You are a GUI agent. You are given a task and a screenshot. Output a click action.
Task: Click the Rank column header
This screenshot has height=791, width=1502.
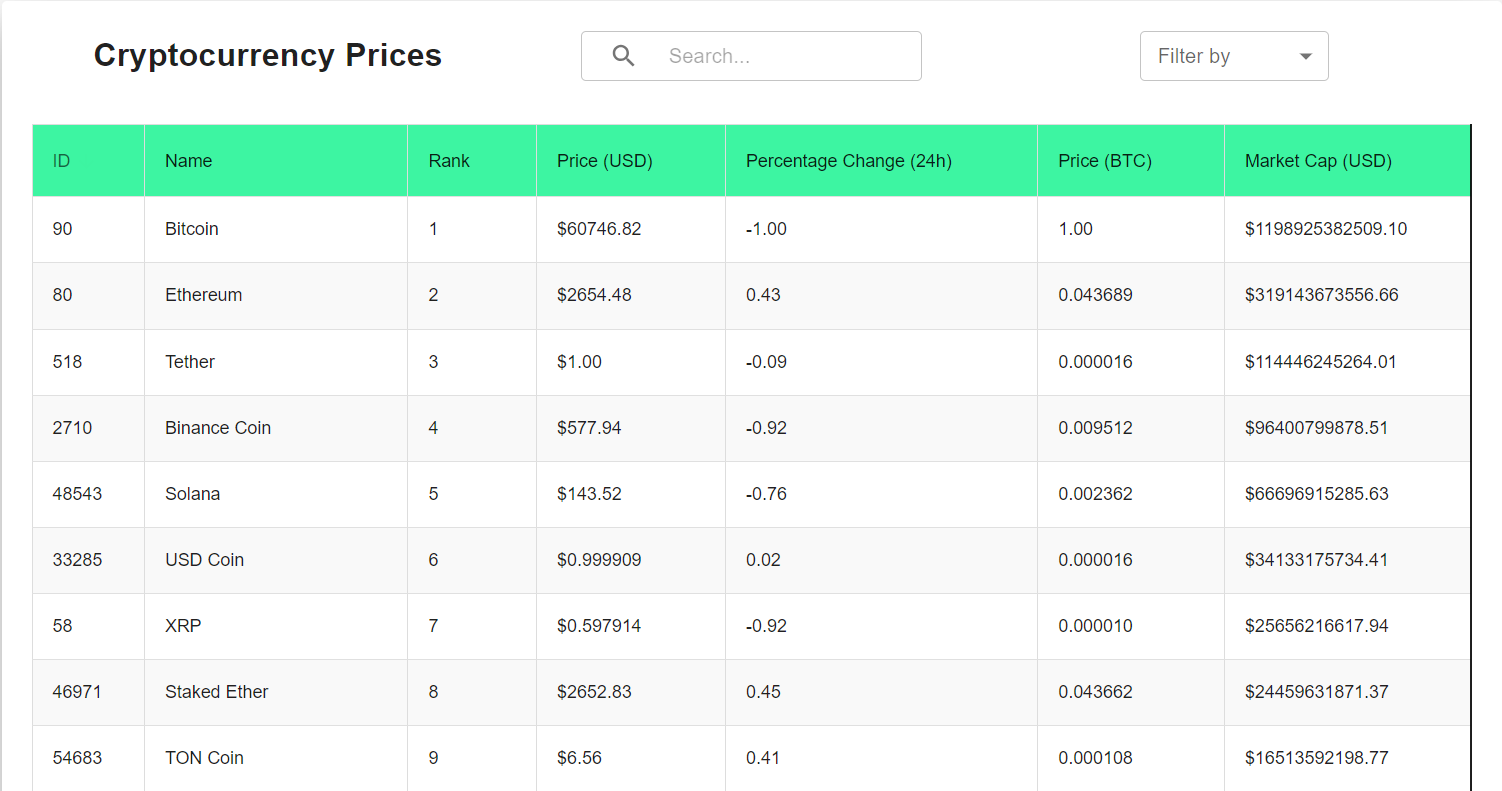coord(472,160)
